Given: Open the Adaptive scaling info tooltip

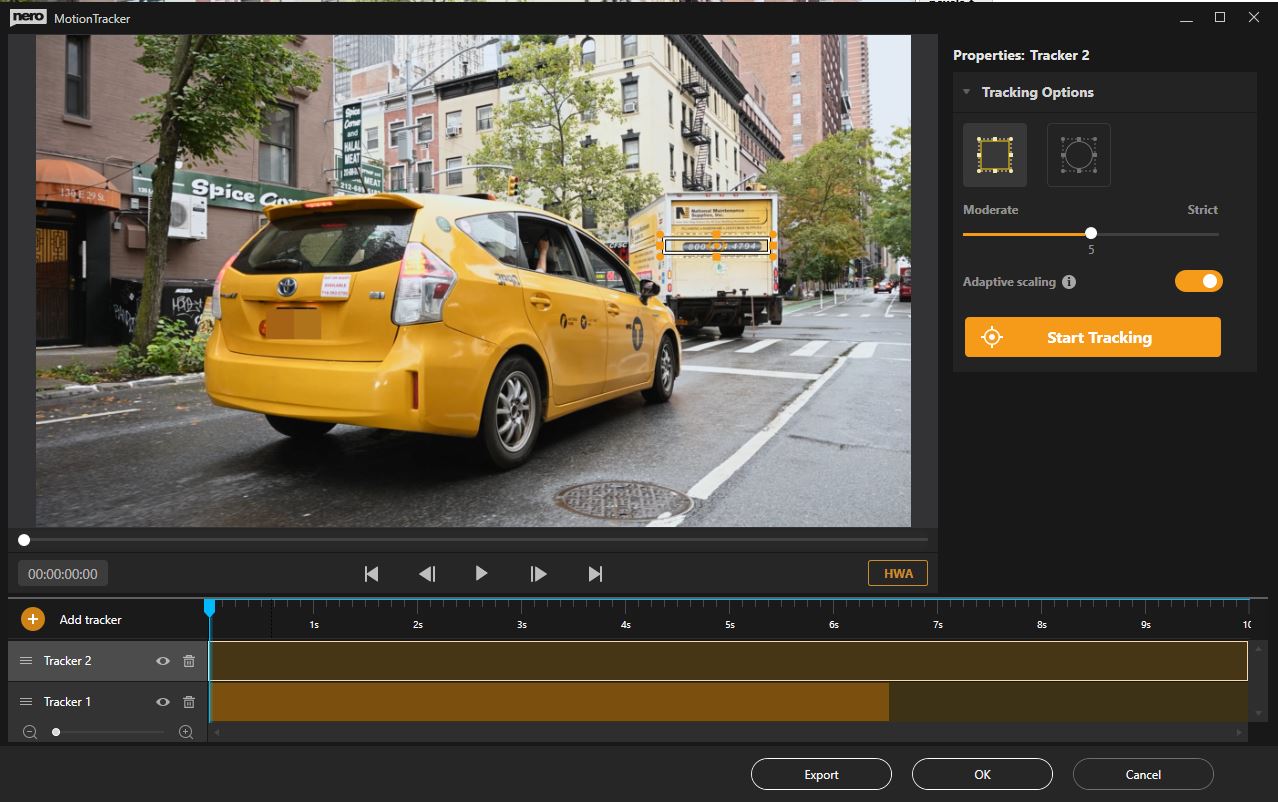Looking at the screenshot, I should click(x=1069, y=282).
